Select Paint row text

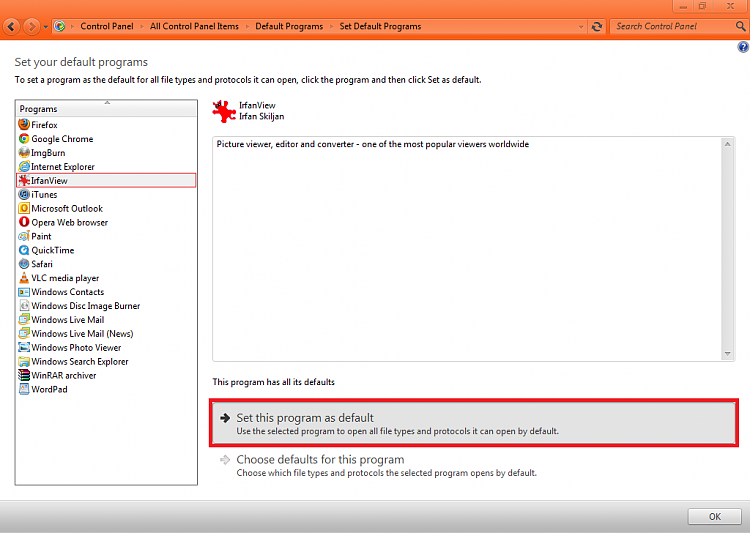tap(41, 236)
